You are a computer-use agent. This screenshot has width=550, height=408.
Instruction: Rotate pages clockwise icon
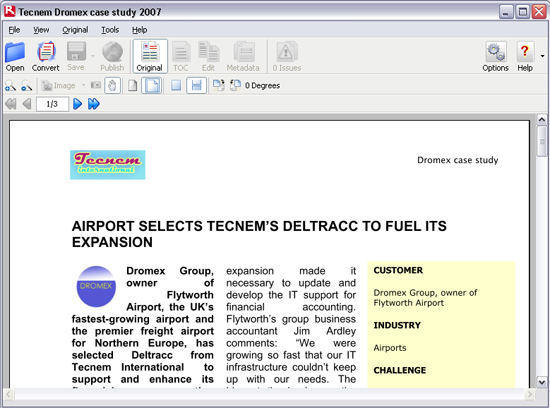pyautogui.click(x=219, y=86)
